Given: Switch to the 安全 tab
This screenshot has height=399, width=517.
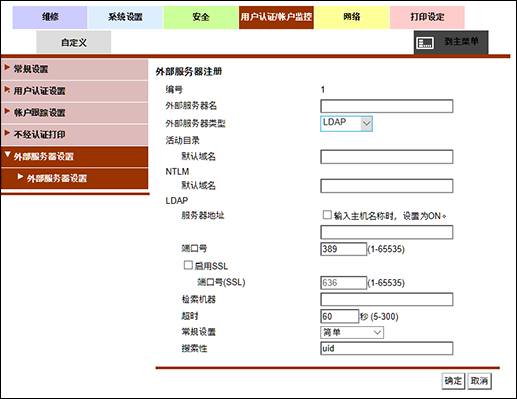Looking at the screenshot, I should (201, 17).
